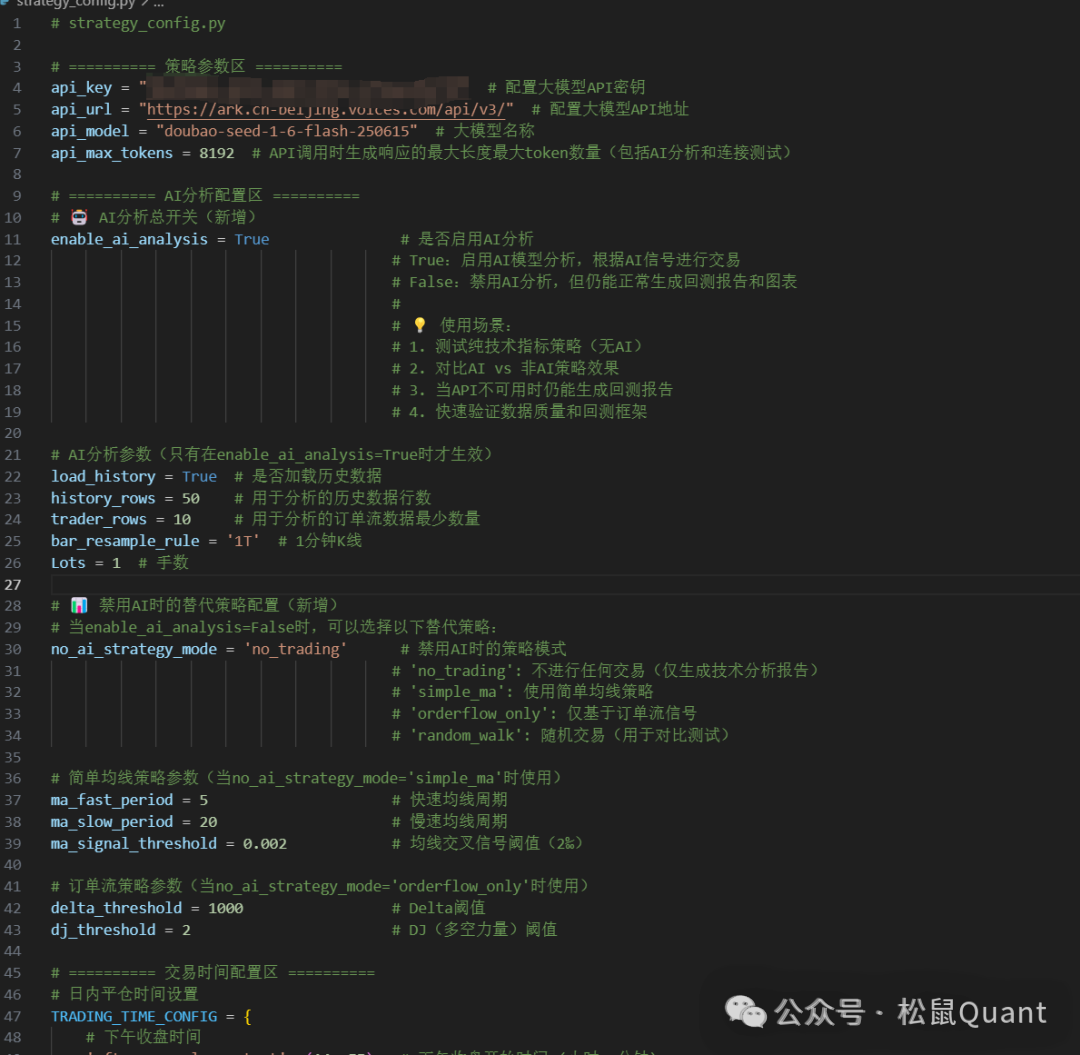Click the '1T' bar_resample_rule value
This screenshot has height=1055, width=1080.
(244, 541)
